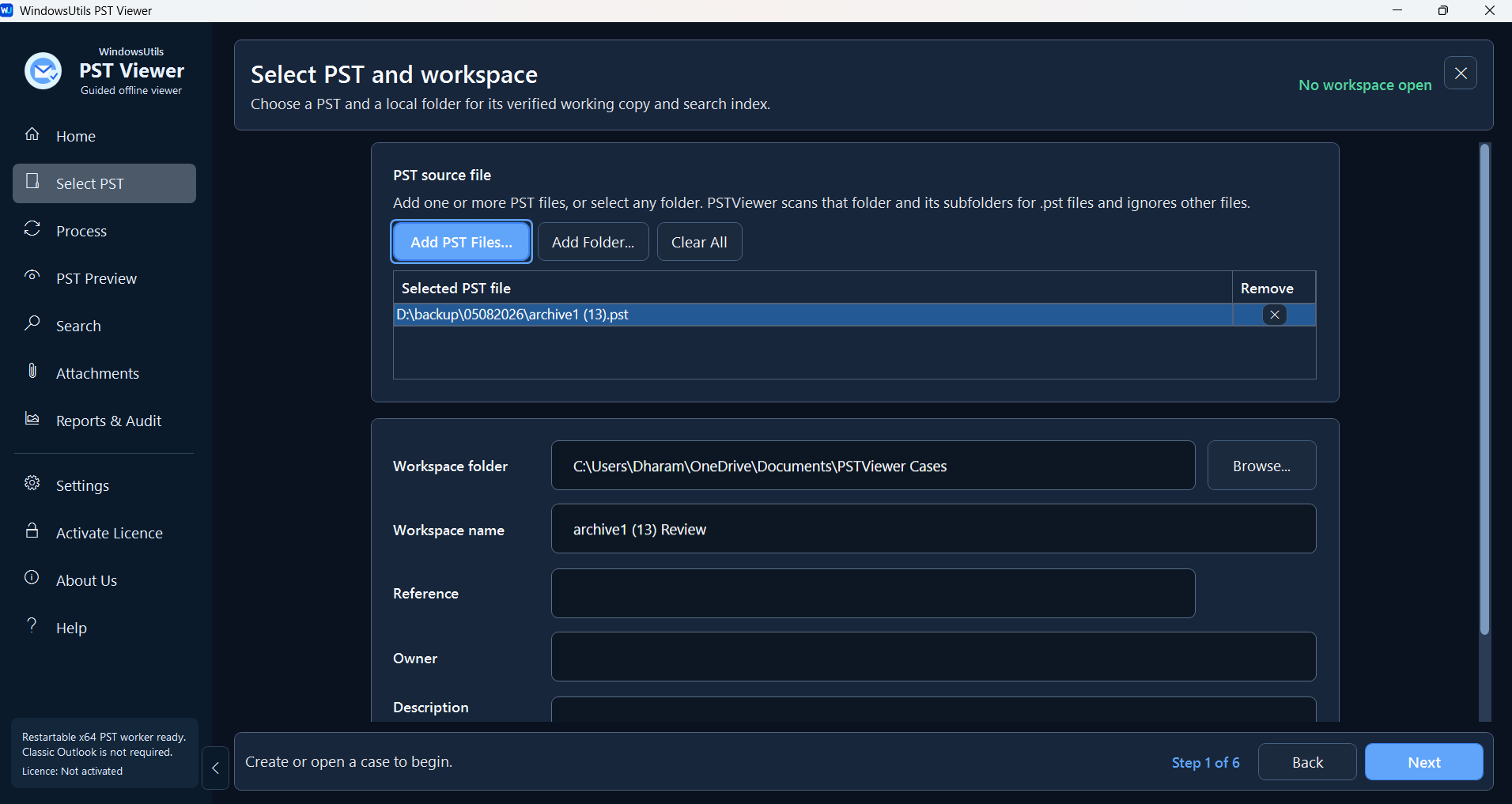Click the Licence: Not activated status text

(x=72, y=771)
